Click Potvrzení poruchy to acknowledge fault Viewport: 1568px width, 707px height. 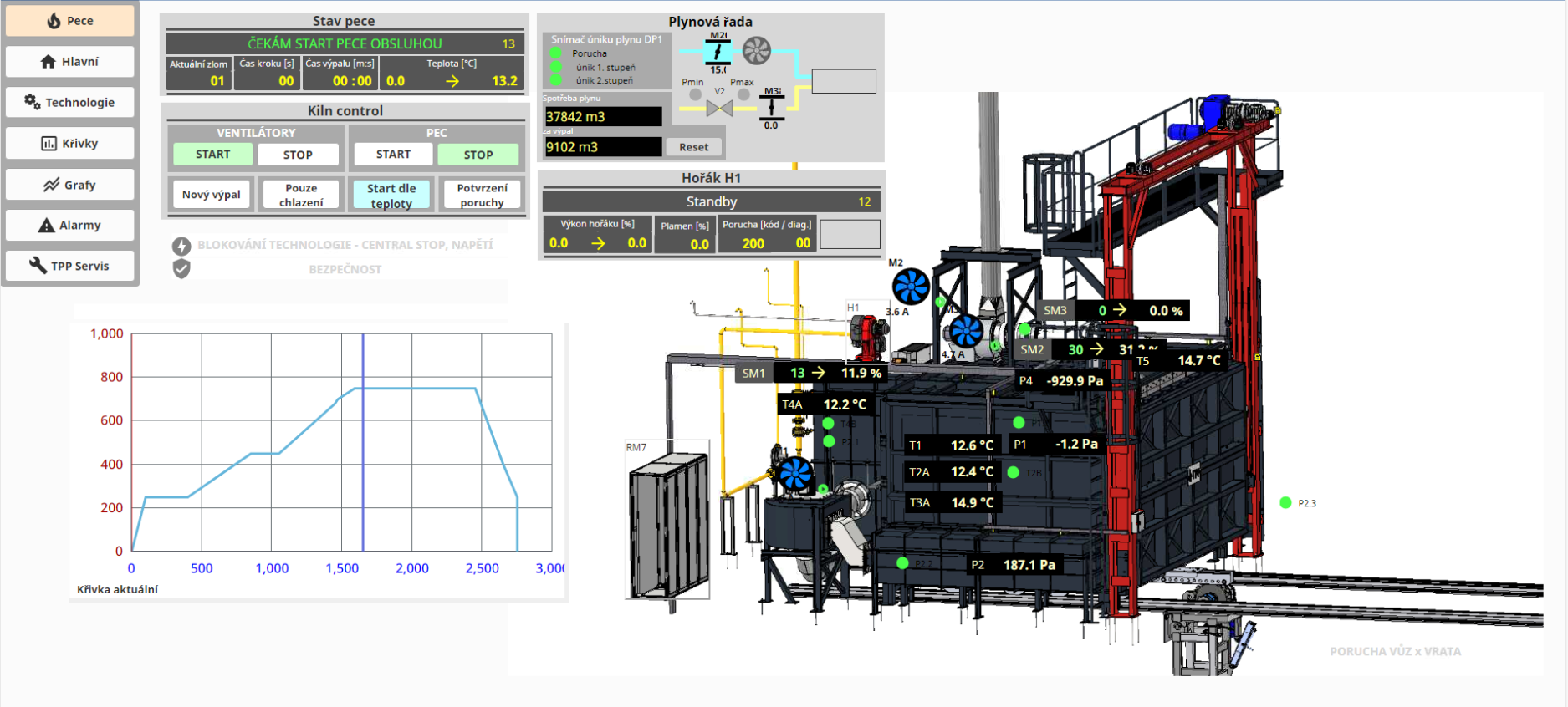click(x=482, y=196)
